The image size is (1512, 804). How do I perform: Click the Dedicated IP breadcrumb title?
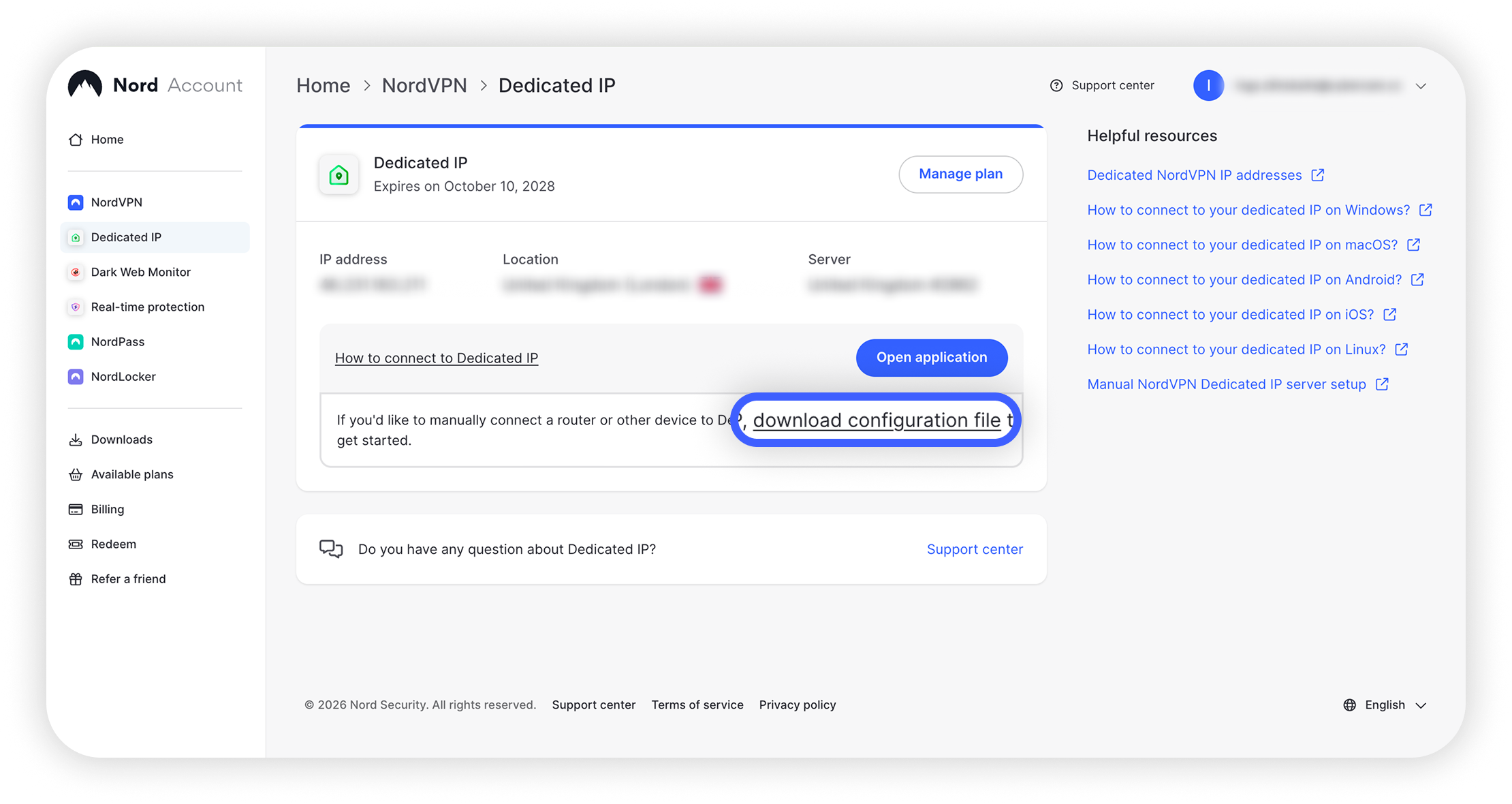(x=557, y=85)
